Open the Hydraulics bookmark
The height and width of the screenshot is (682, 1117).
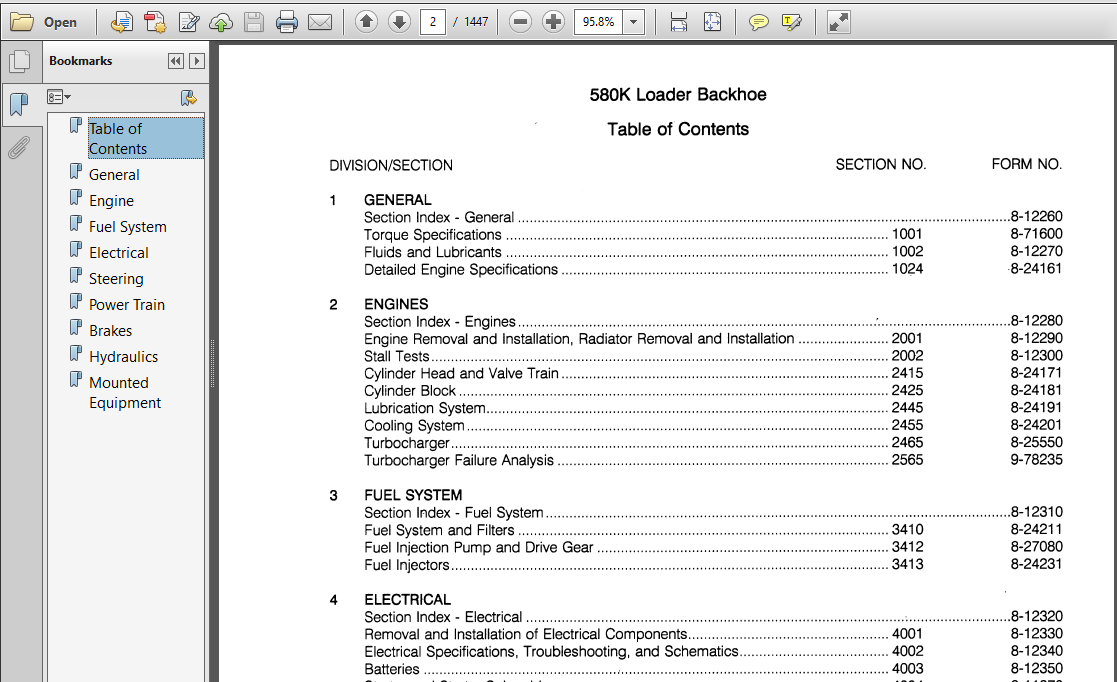pos(123,357)
